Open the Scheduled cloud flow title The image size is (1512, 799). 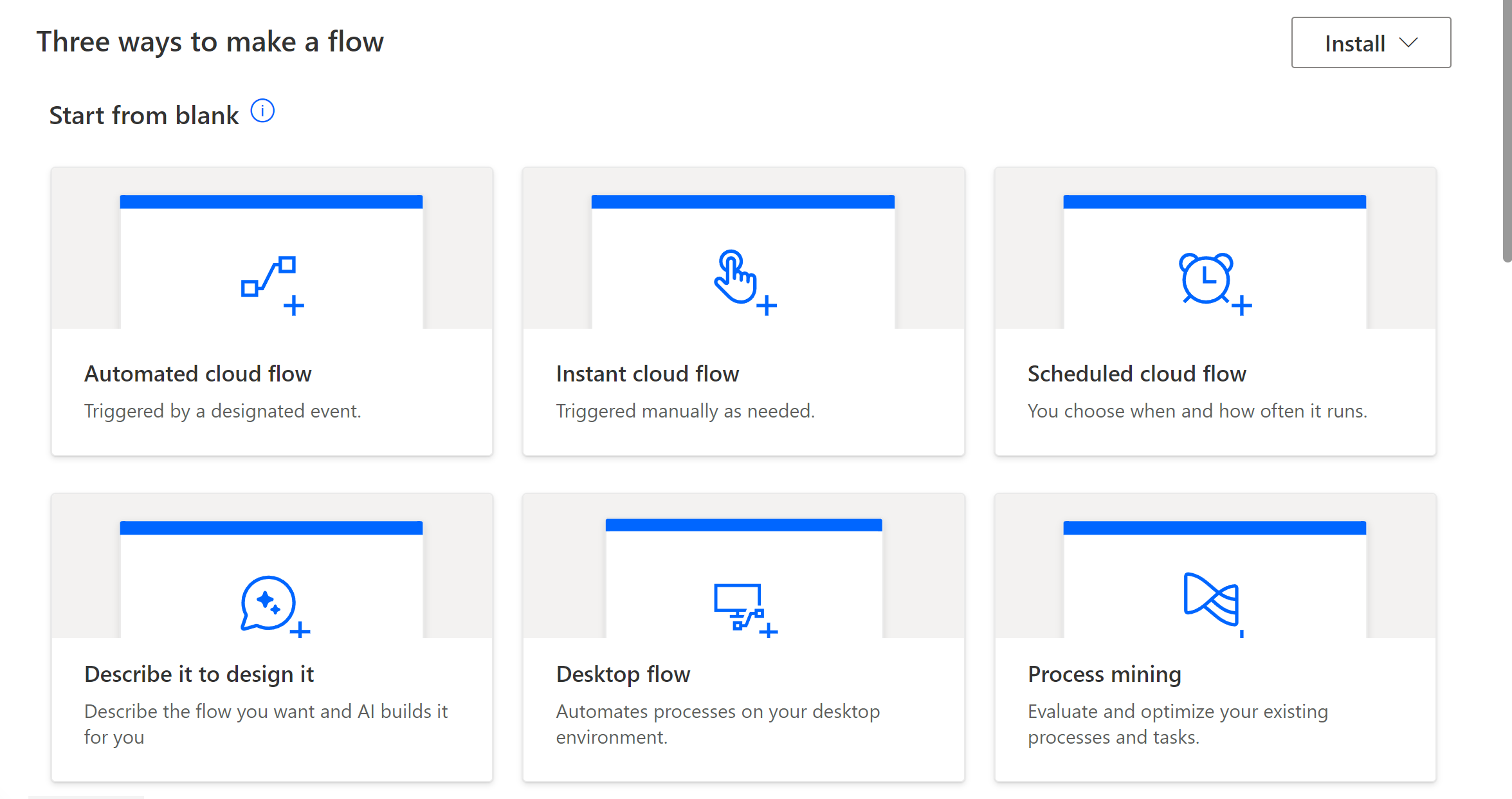point(1136,374)
